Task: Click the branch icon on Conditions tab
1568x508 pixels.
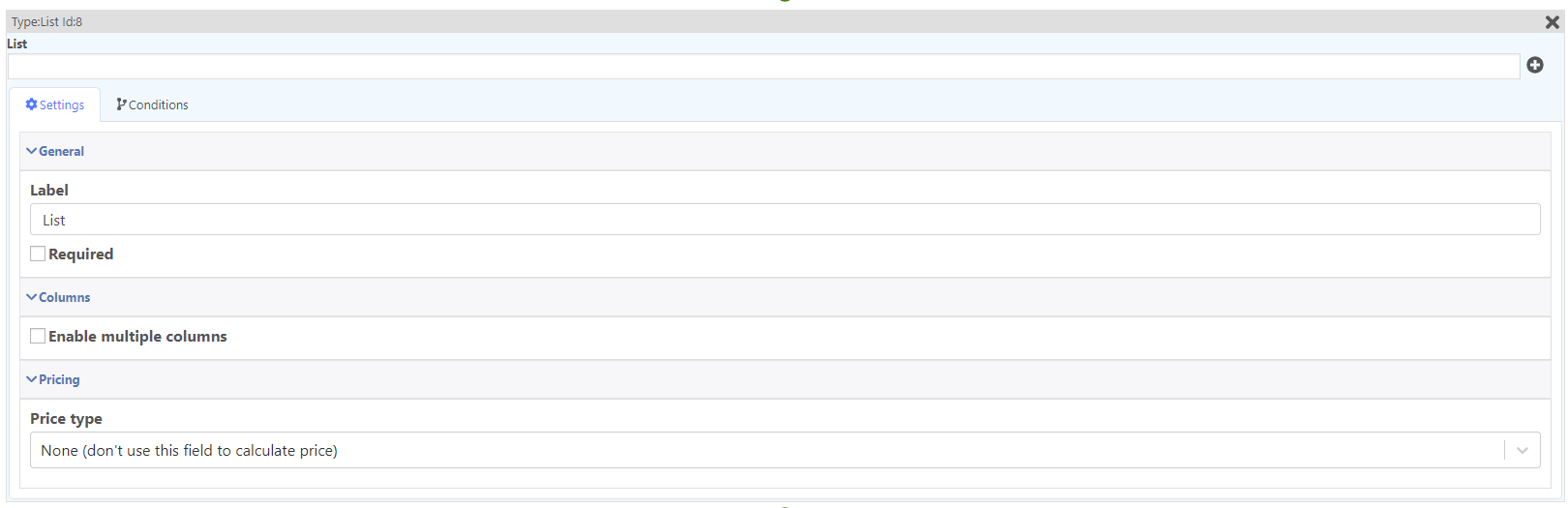Action: pyautogui.click(x=121, y=105)
